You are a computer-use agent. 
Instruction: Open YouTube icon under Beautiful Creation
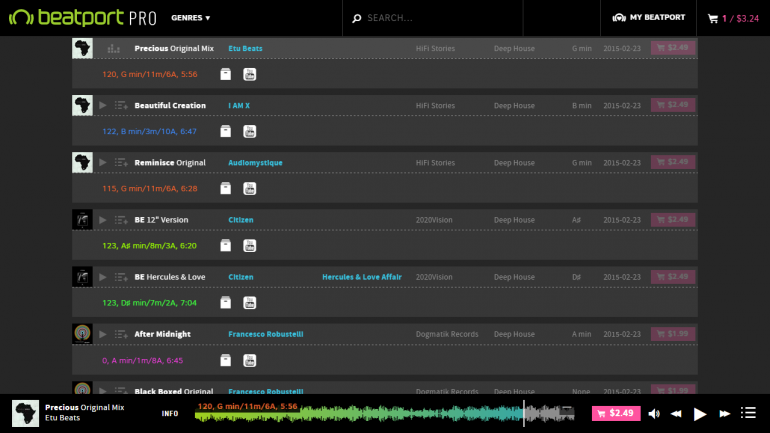249,131
